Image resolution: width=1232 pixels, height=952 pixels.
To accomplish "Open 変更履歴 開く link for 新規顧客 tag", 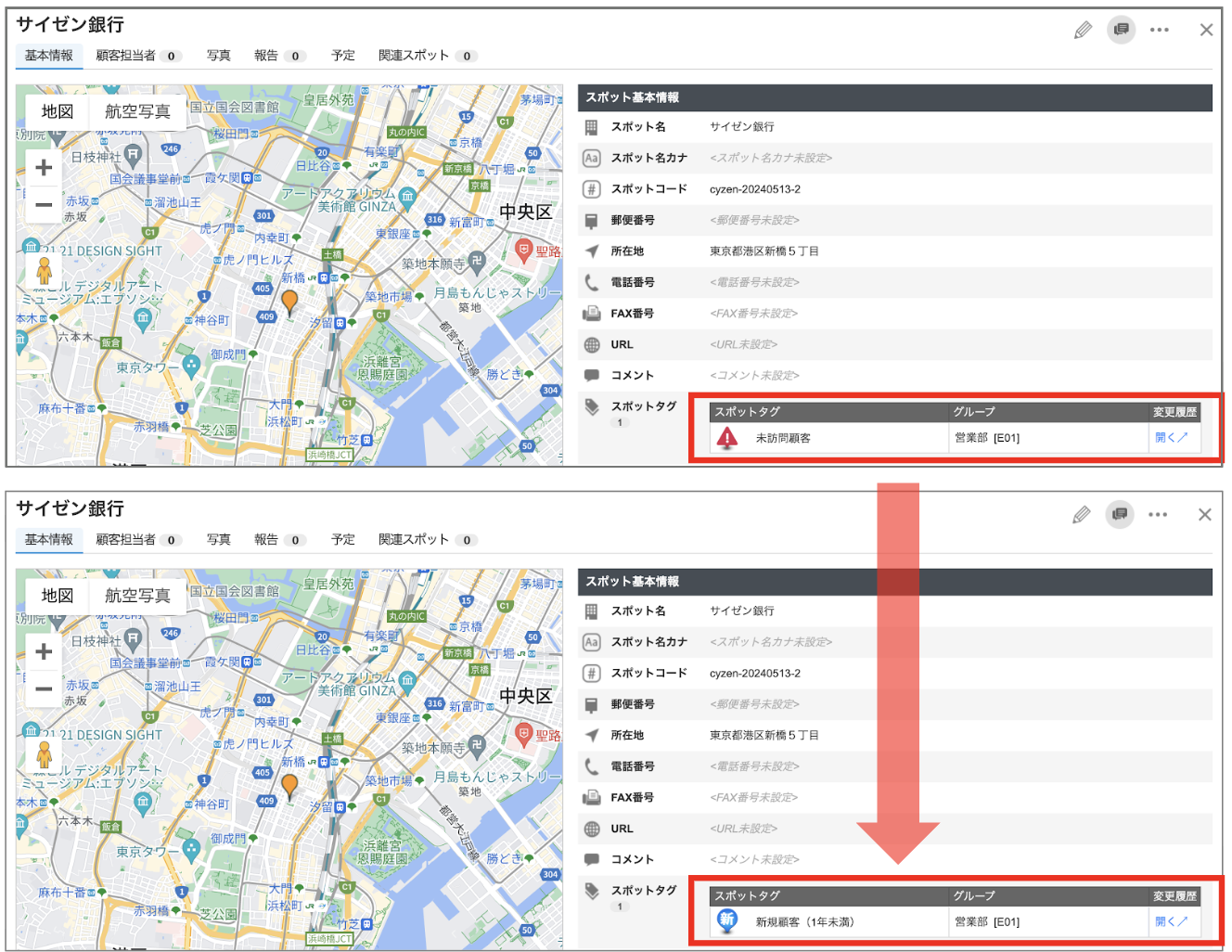I will [x=1171, y=921].
